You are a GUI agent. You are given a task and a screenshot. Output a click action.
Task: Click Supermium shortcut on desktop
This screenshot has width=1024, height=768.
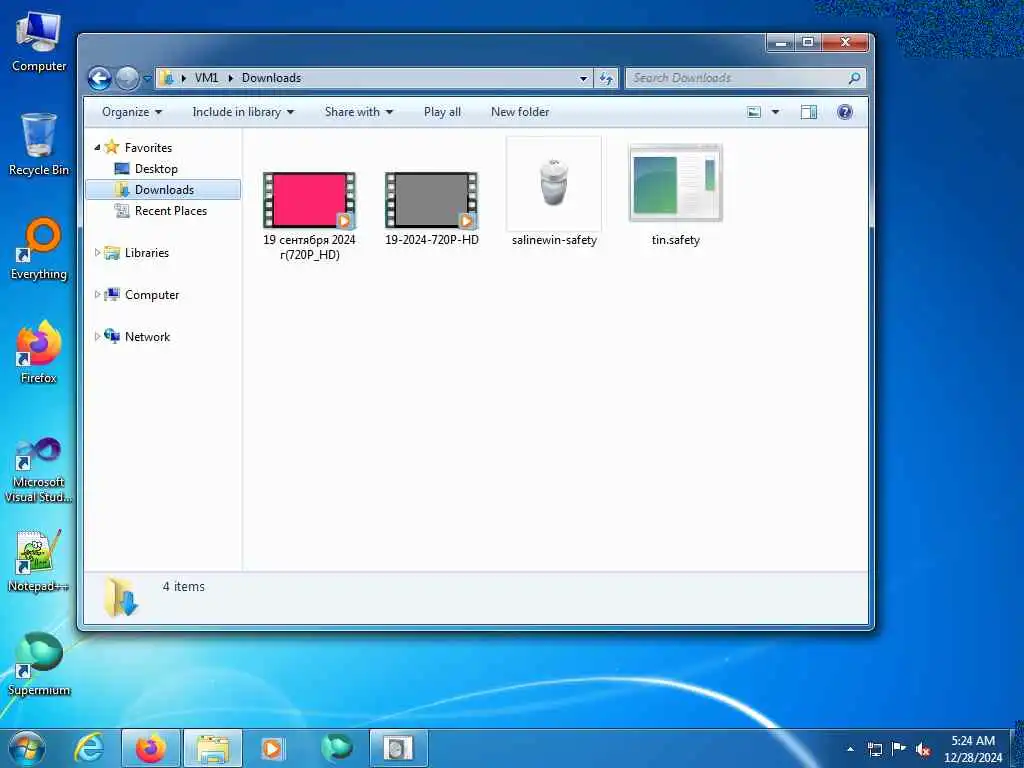[39, 664]
